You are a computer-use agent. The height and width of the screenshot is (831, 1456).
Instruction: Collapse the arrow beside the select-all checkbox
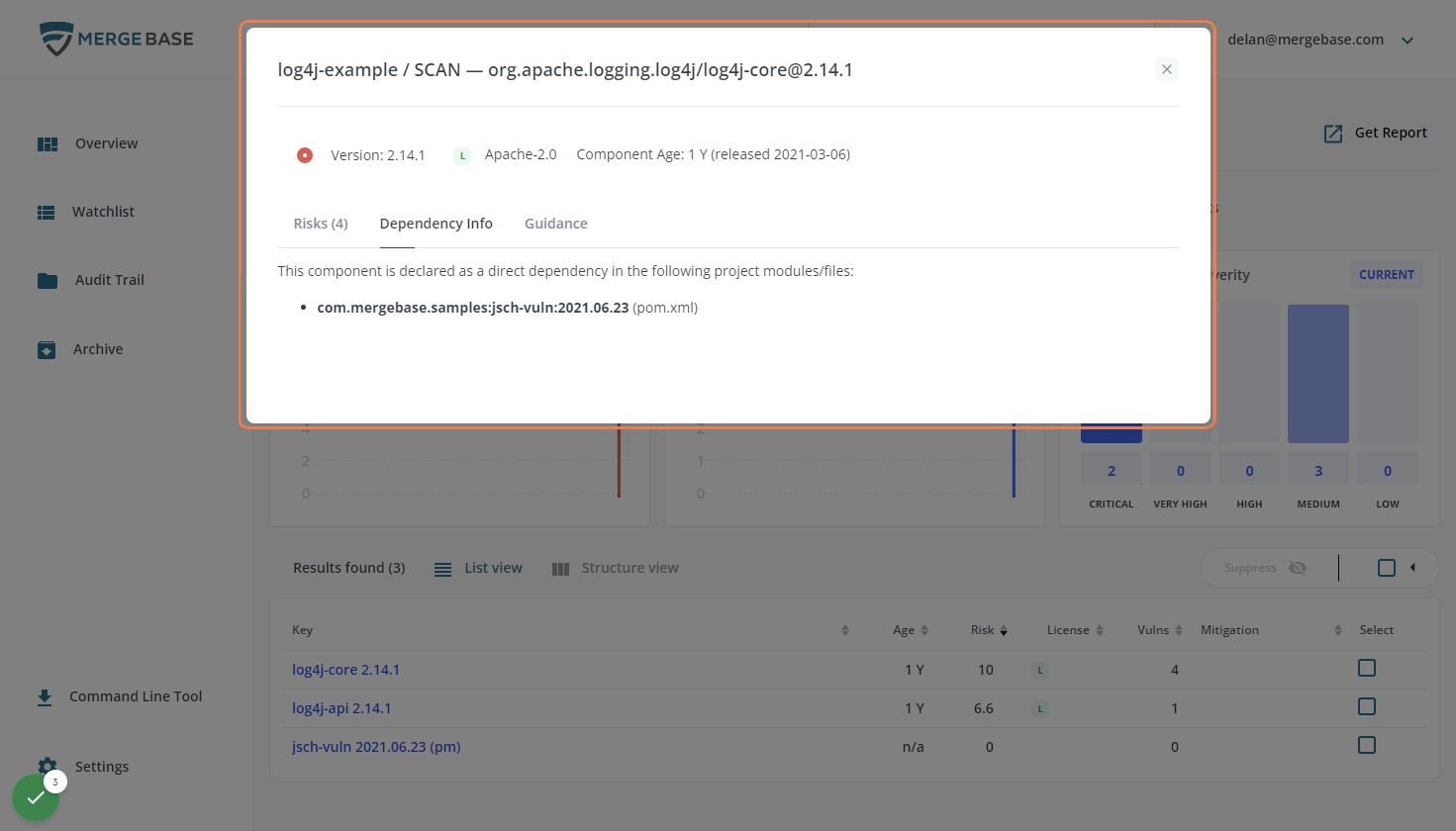click(x=1413, y=568)
